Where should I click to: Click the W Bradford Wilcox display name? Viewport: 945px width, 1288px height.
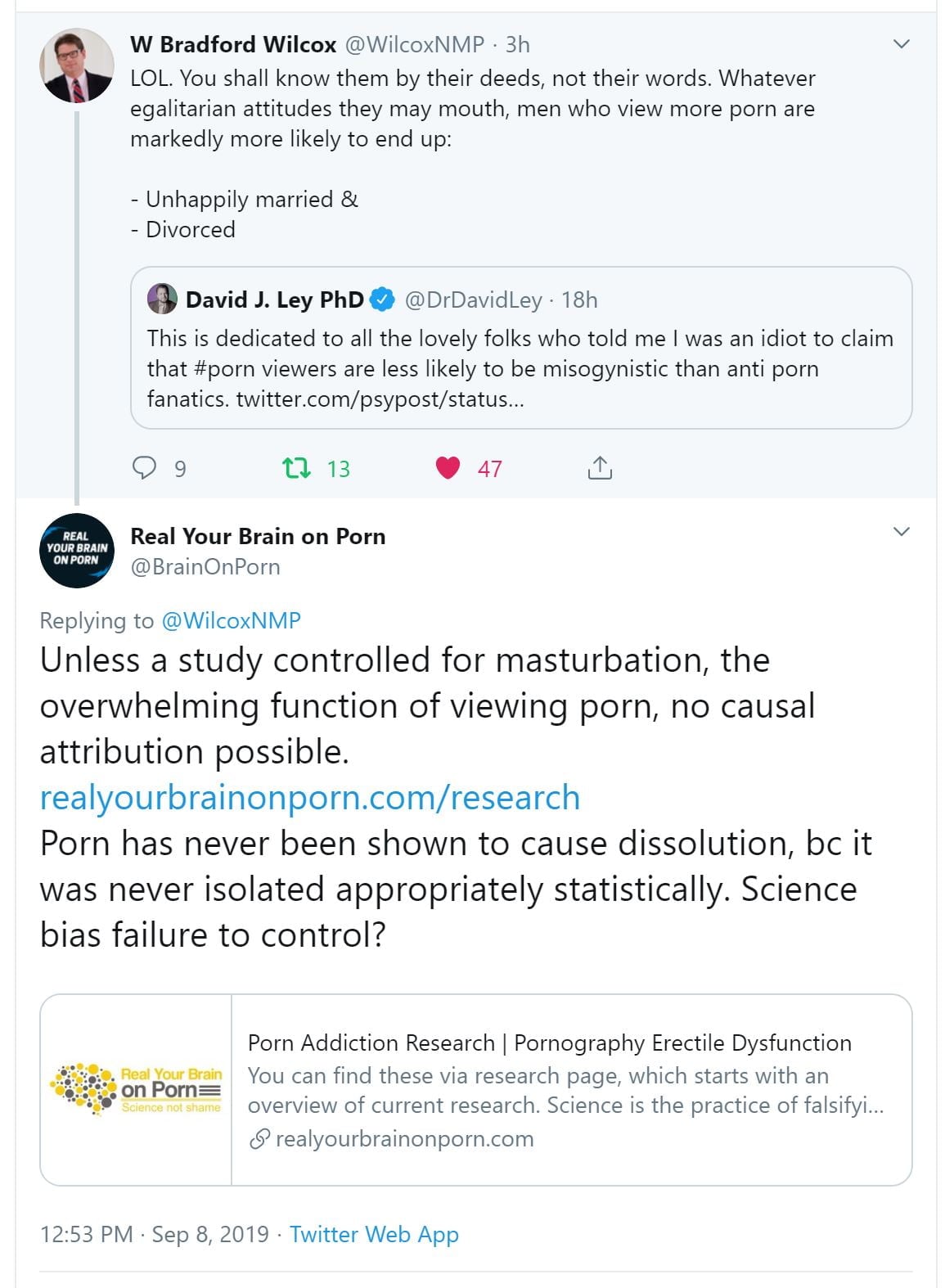(x=233, y=44)
